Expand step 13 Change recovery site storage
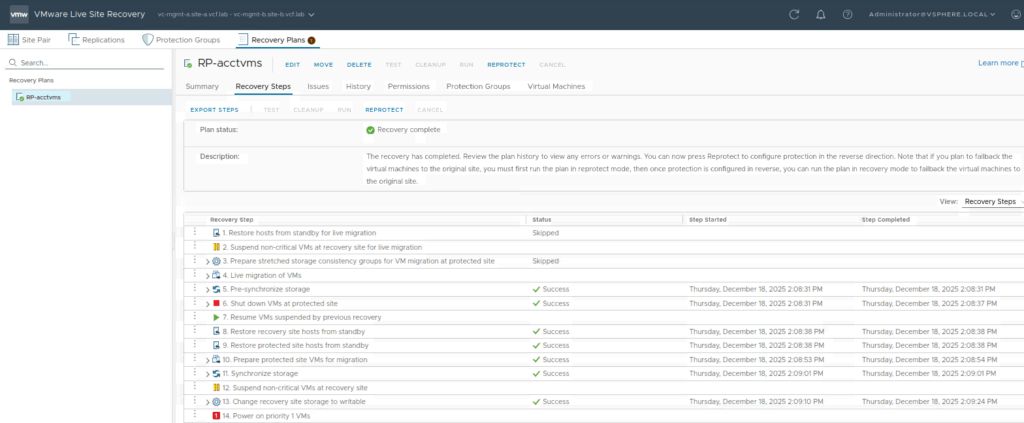Screen dimensions: 1024x423 pyautogui.click(x=208, y=402)
